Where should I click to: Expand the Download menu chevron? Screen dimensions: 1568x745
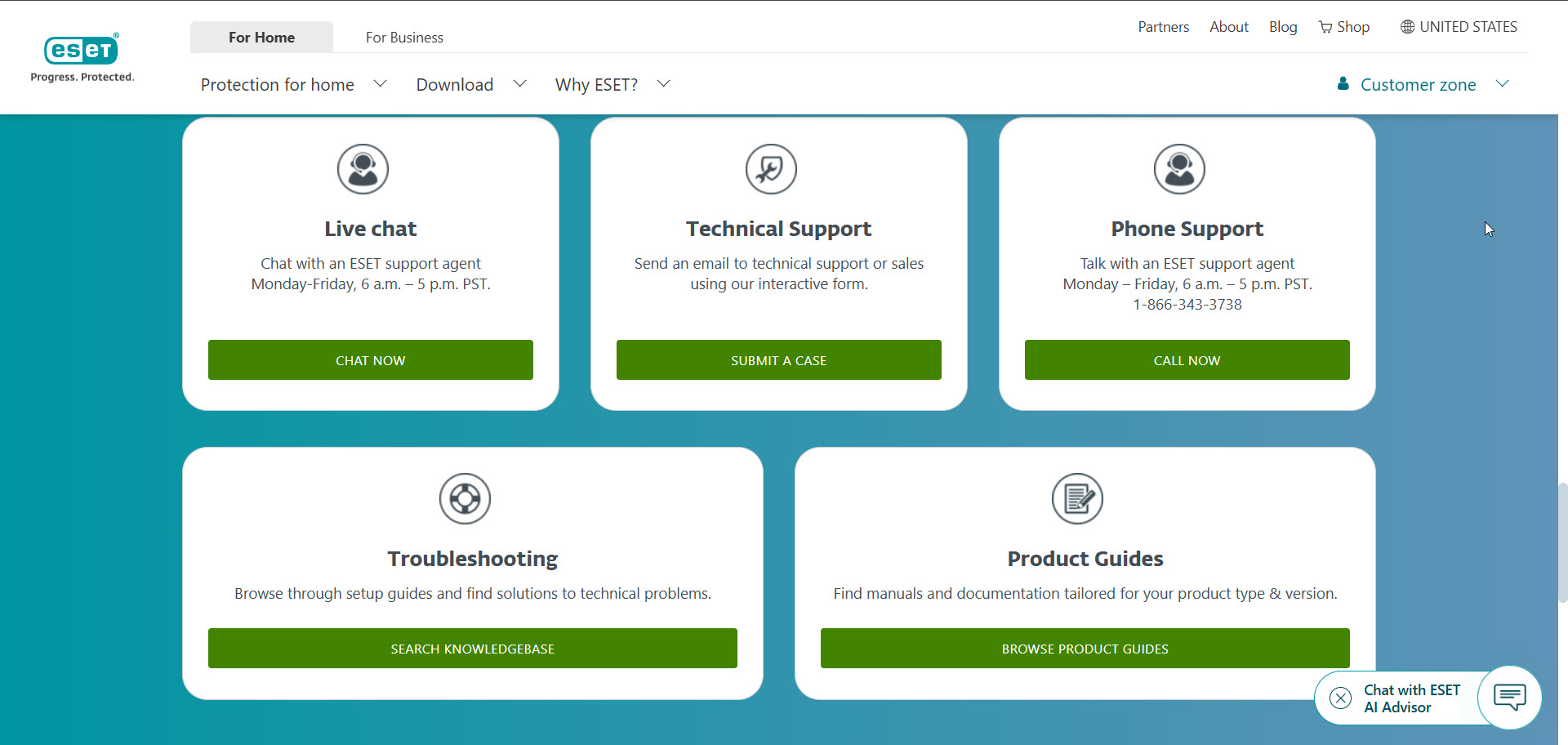pyautogui.click(x=519, y=83)
